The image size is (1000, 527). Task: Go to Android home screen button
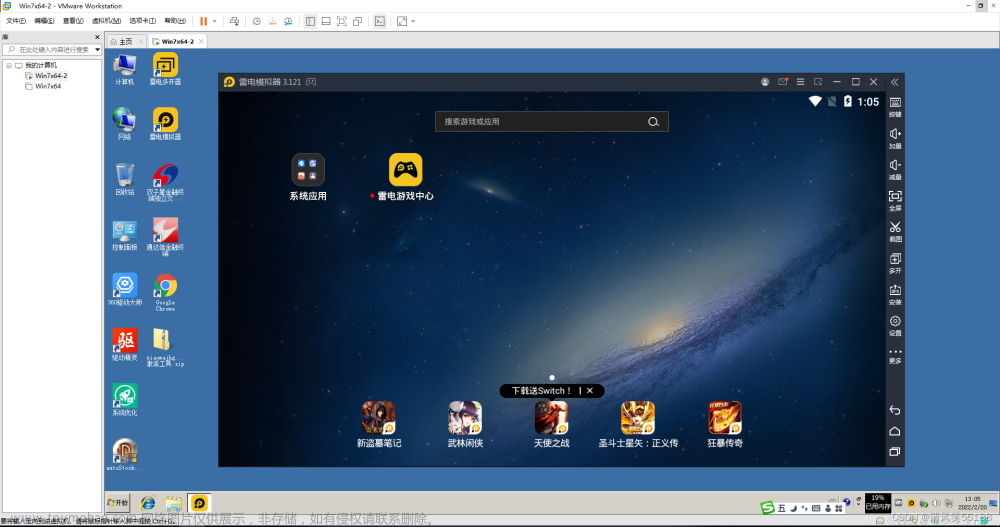[x=895, y=431]
